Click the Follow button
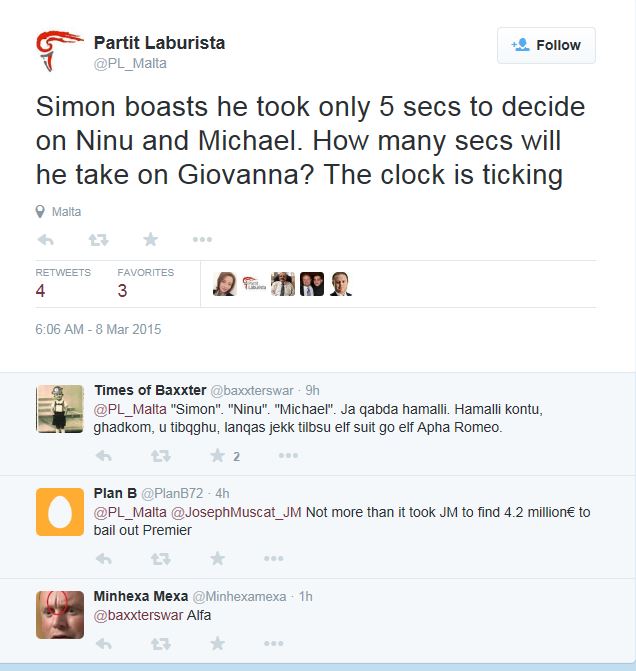 546,45
